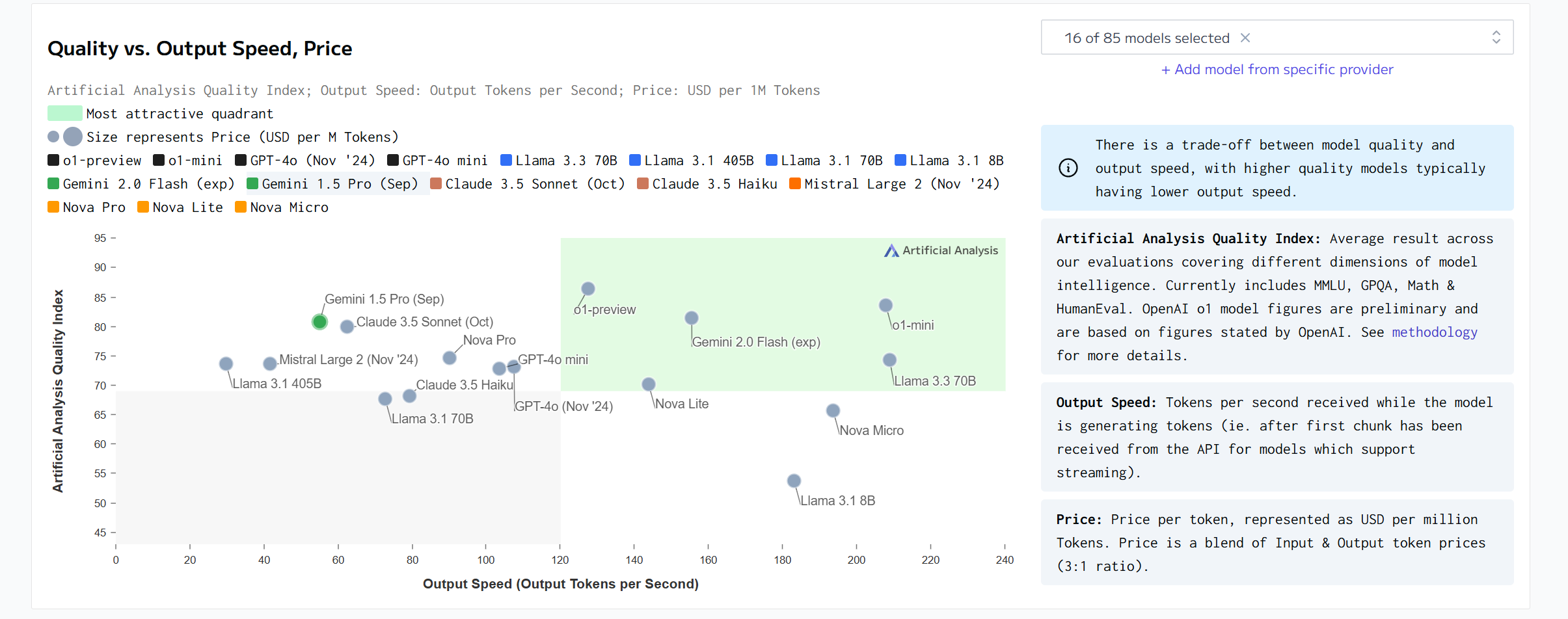Click the Nova Lite data point
The height and width of the screenshot is (619, 1568).
point(649,384)
